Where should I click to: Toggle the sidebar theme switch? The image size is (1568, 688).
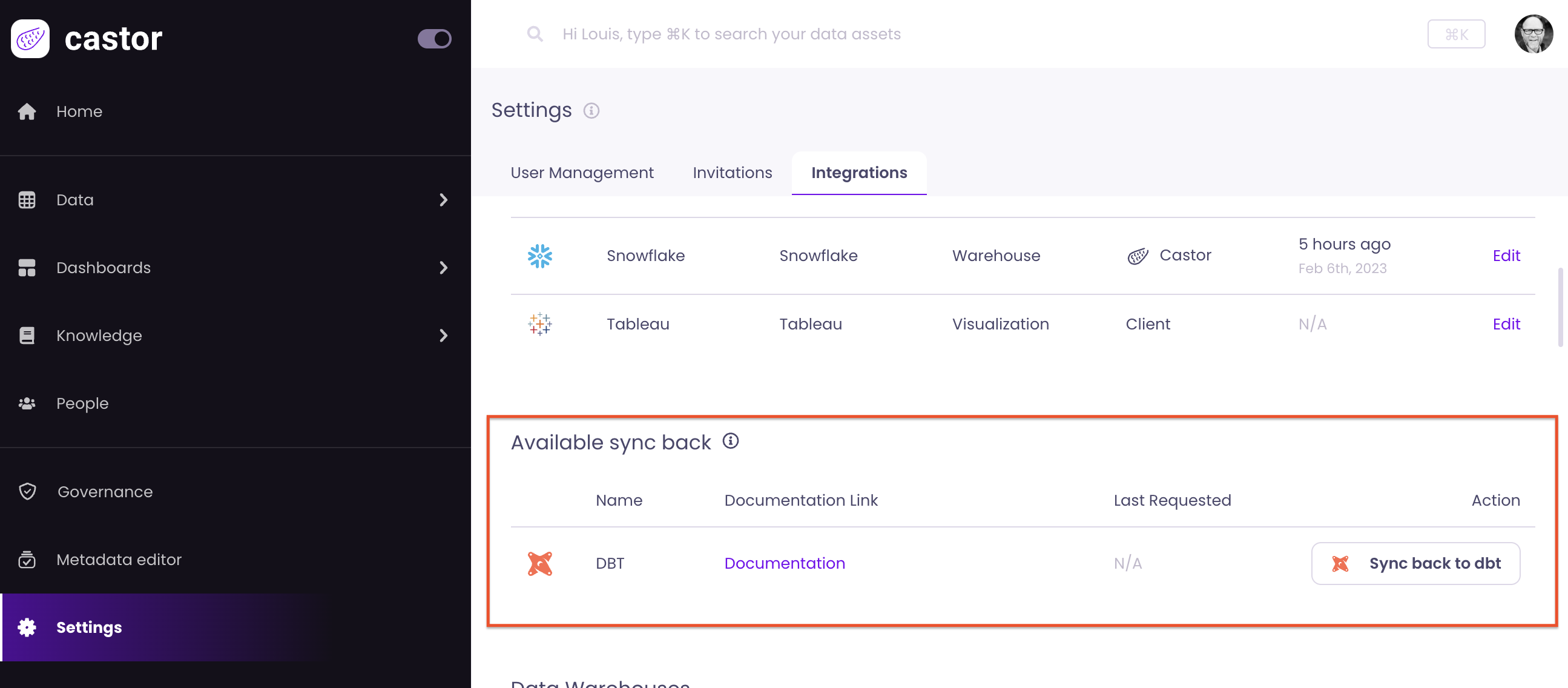pos(434,38)
